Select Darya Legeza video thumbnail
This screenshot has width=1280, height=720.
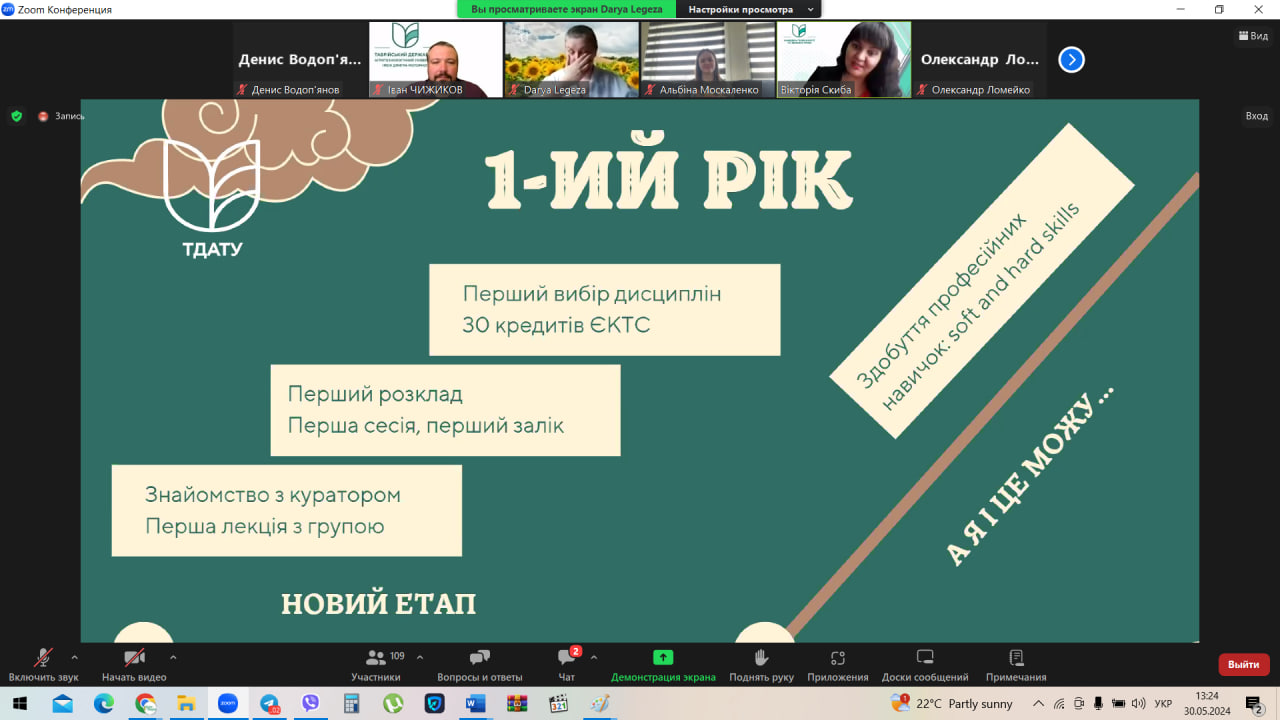point(572,60)
